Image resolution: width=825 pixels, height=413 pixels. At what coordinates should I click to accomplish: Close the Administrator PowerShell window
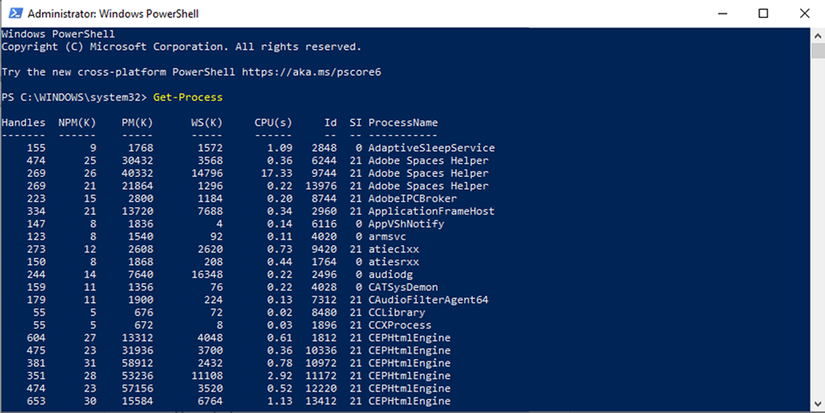(807, 13)
